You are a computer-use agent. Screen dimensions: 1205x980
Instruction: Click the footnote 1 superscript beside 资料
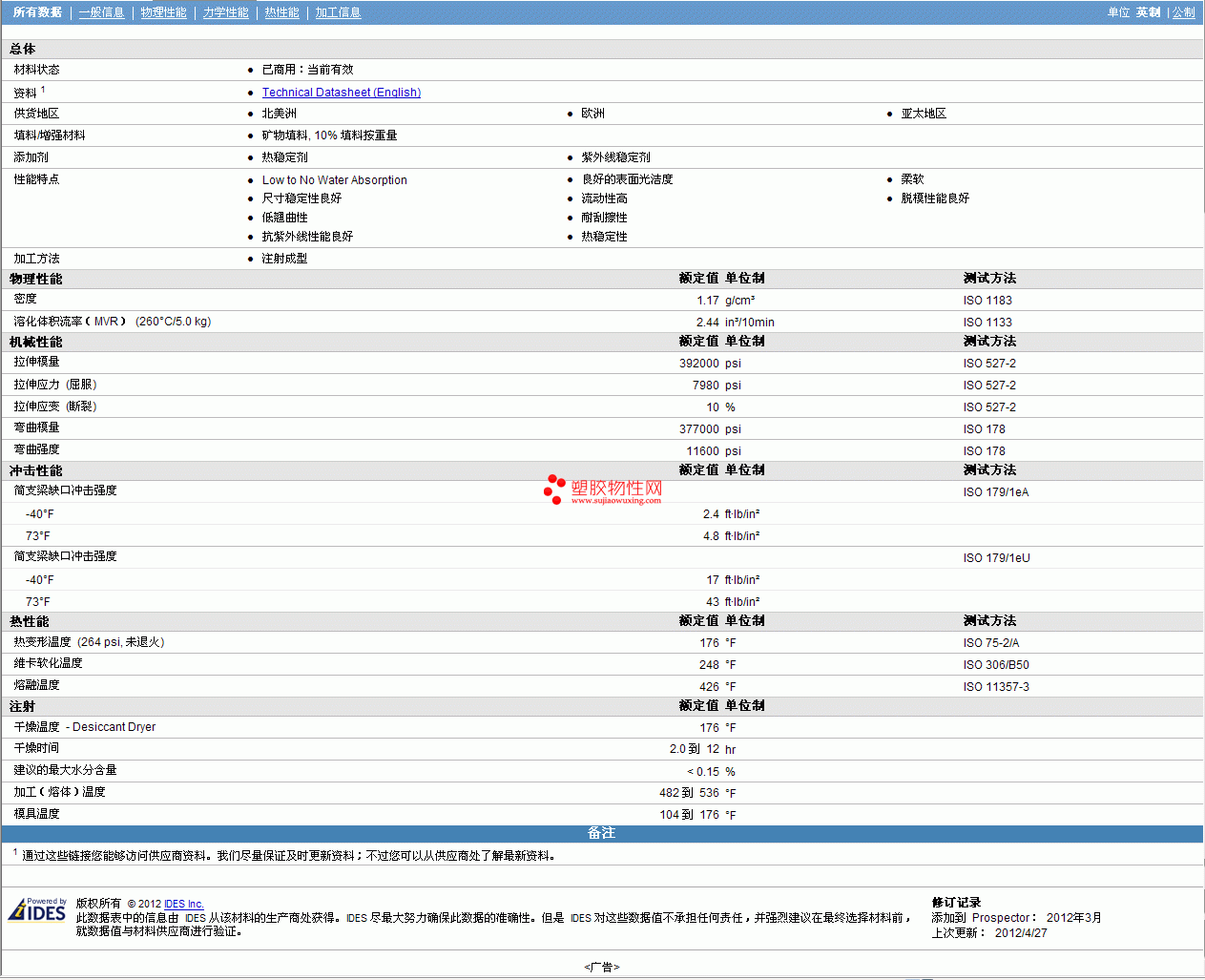coord(43,90)
